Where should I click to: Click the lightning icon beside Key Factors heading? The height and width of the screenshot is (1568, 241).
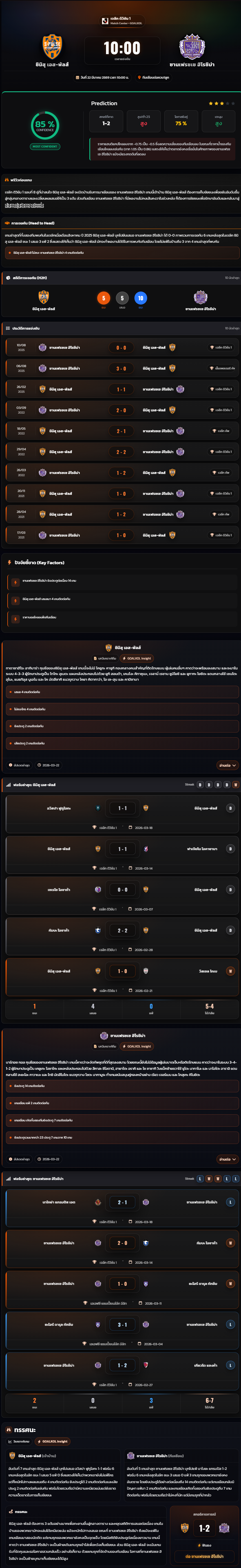(x=9, y=563)
